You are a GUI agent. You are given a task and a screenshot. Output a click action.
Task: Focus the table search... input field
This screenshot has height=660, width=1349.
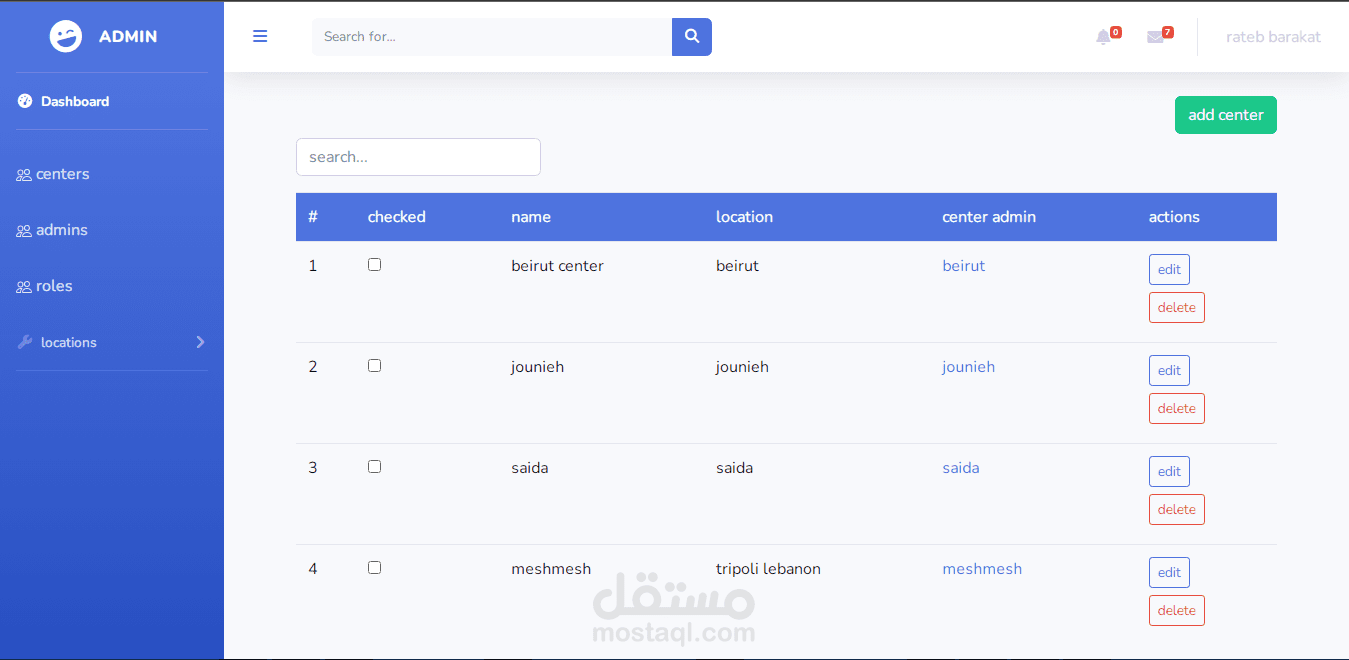[418, 157]
